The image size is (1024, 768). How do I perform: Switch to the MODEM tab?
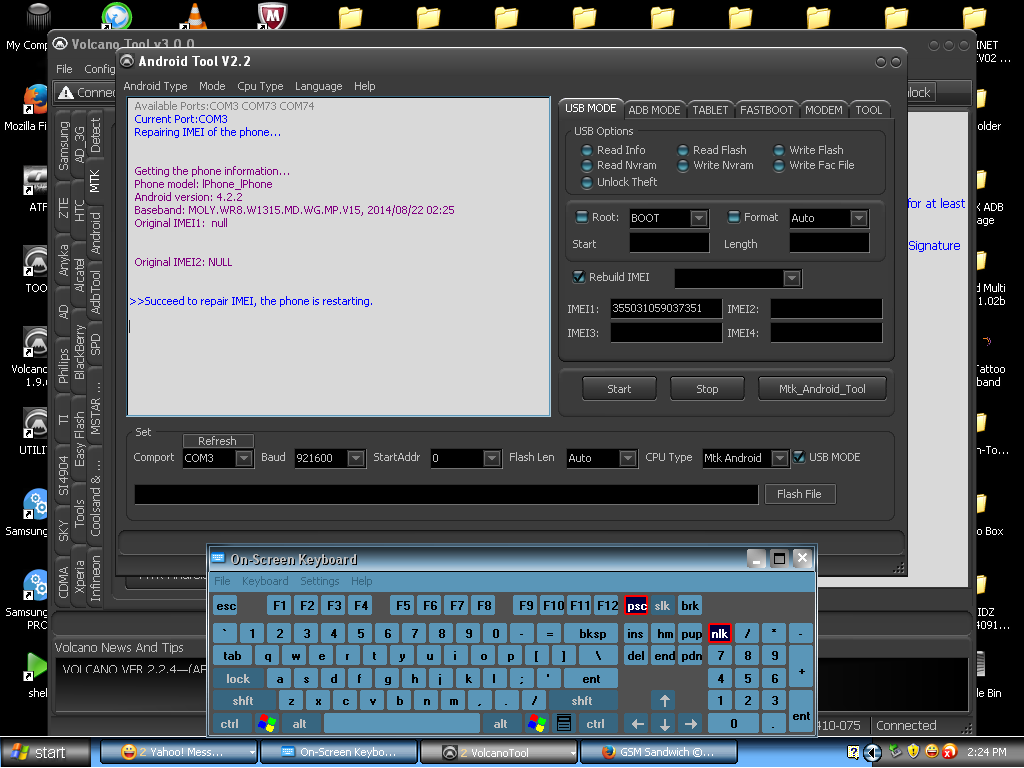click(824, 110)
